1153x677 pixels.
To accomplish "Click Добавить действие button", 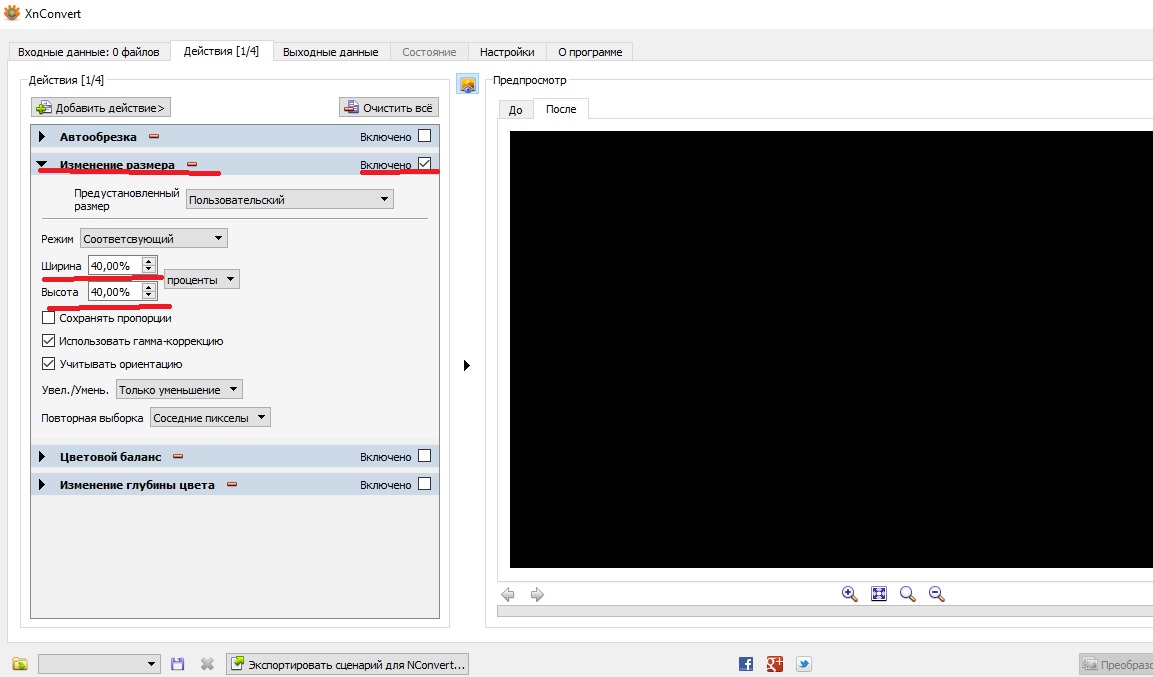I will point(101,107).
